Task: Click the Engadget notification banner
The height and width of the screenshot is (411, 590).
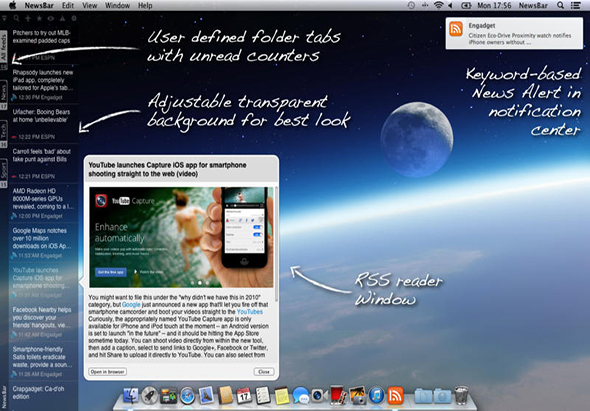Action: 514,33
